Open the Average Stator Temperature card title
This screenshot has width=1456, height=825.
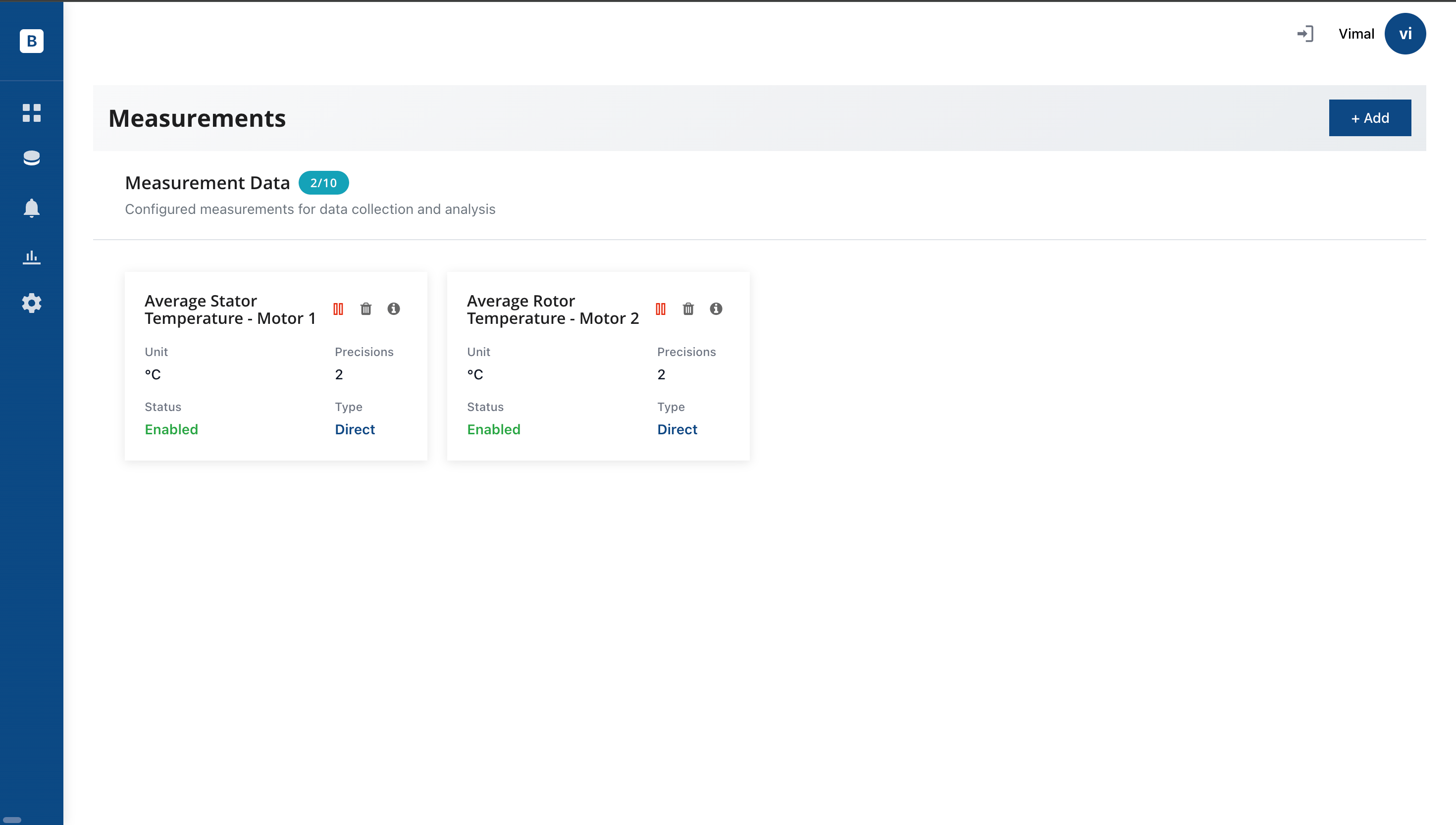click(229, 309)
